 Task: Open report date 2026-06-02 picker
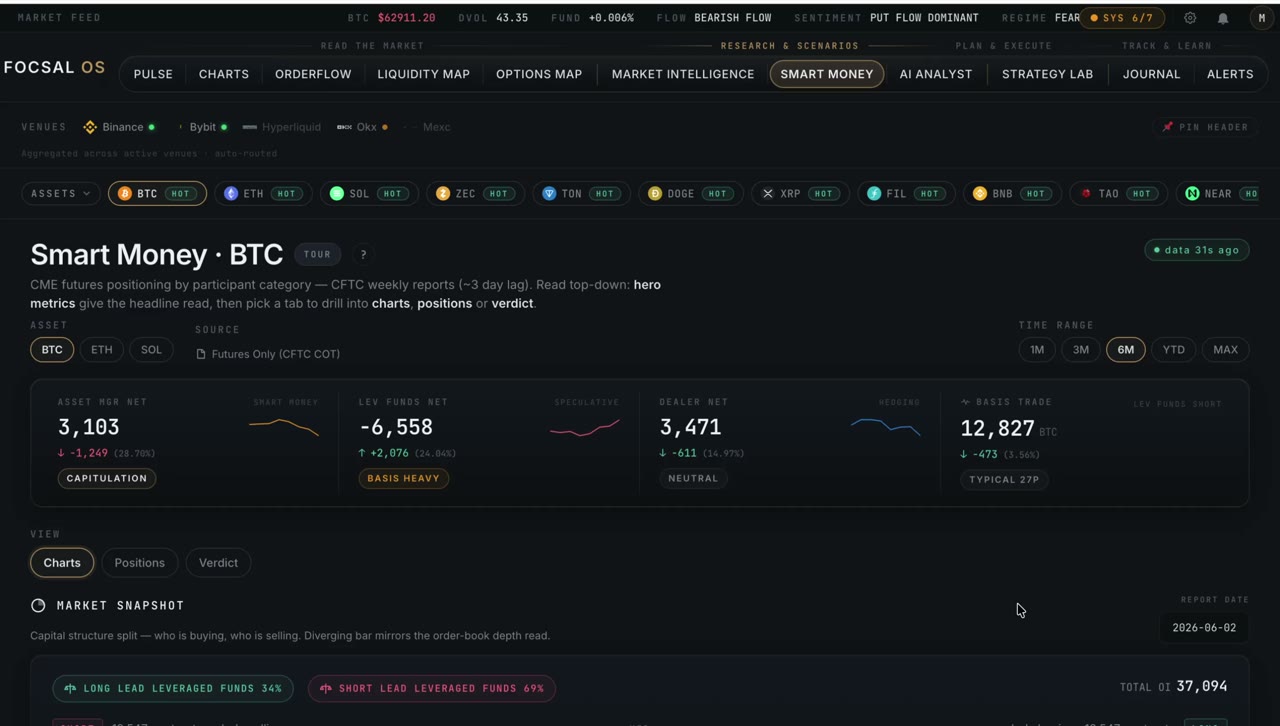[1204, 628]
